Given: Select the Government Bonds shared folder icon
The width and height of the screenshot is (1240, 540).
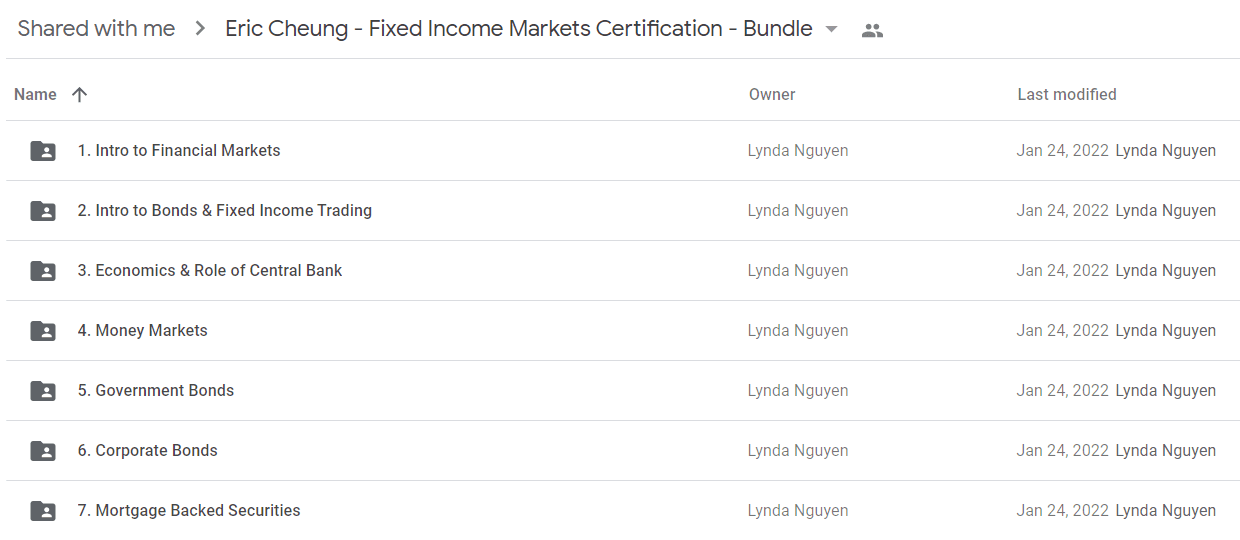Looking at the screenshot, I should (43, 391).
